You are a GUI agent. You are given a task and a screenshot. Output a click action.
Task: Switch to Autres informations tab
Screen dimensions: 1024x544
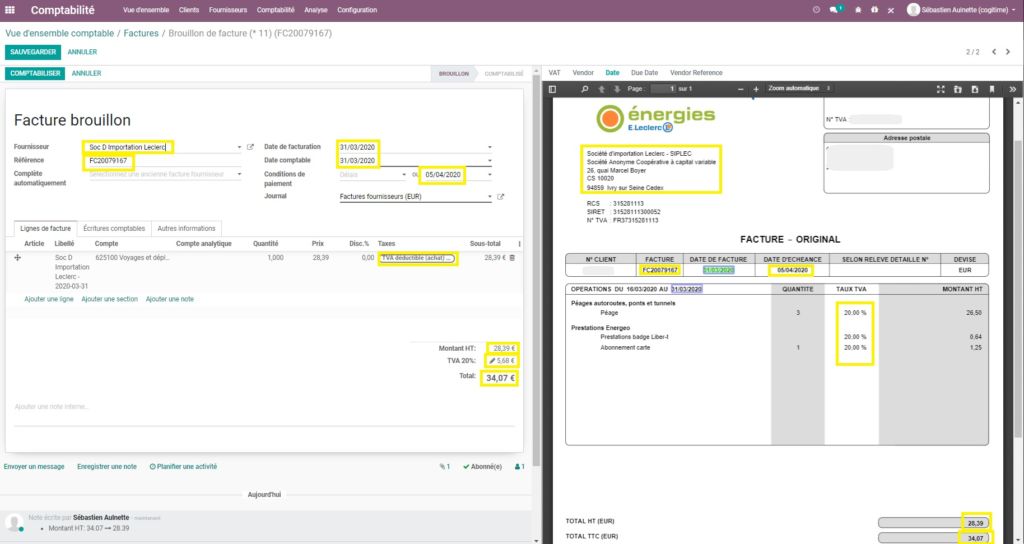click(x=187, y=229)
